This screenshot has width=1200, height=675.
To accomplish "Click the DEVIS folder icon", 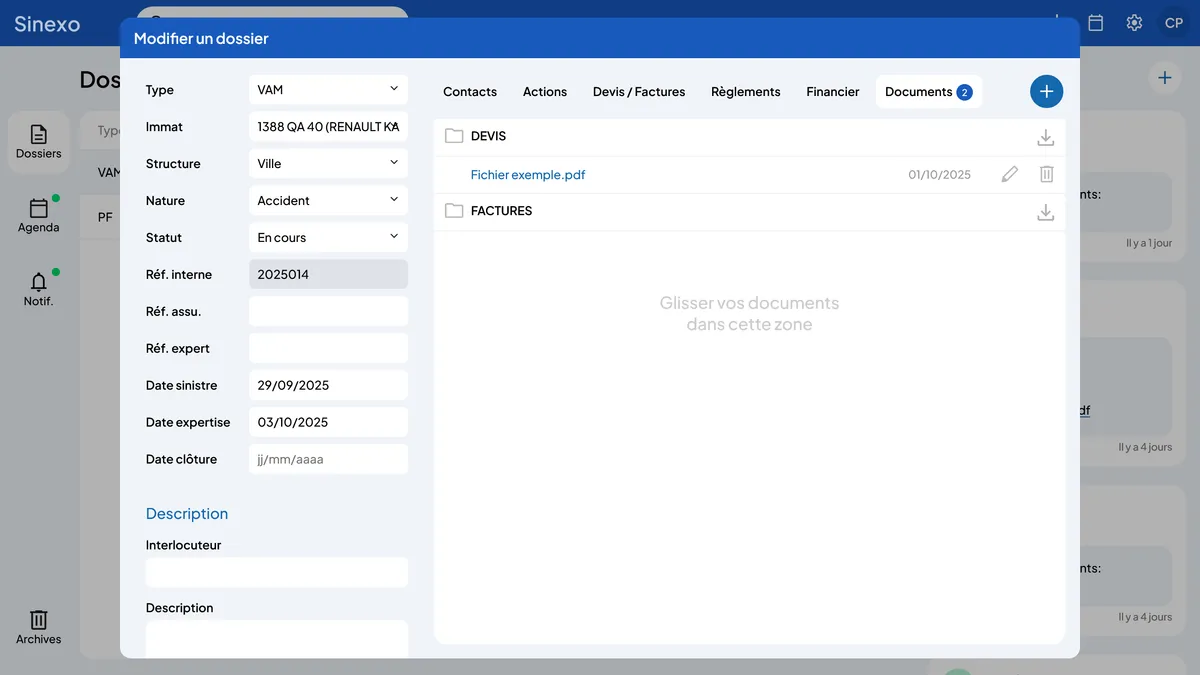I will pos(454,136).
